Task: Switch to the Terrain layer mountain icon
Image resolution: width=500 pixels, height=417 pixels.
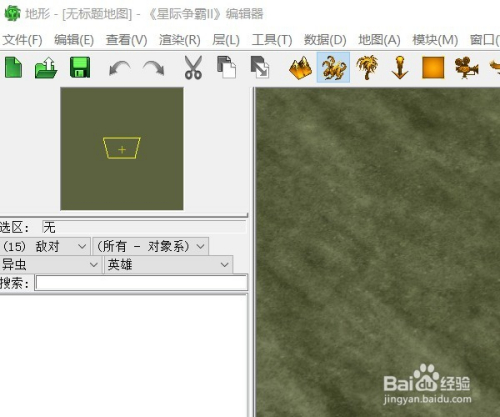Action: pyautogui.click(x=300, y=68)
